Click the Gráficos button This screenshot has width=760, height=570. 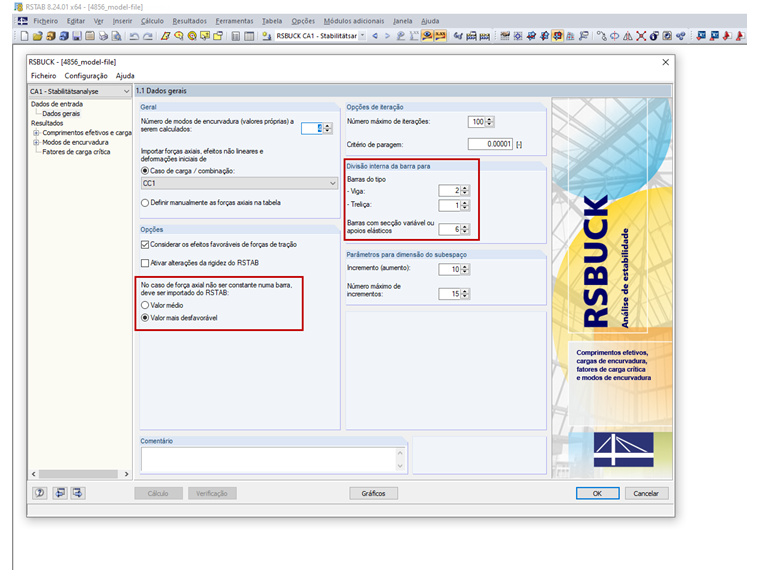pyautogui.click(x=374, y=493)
